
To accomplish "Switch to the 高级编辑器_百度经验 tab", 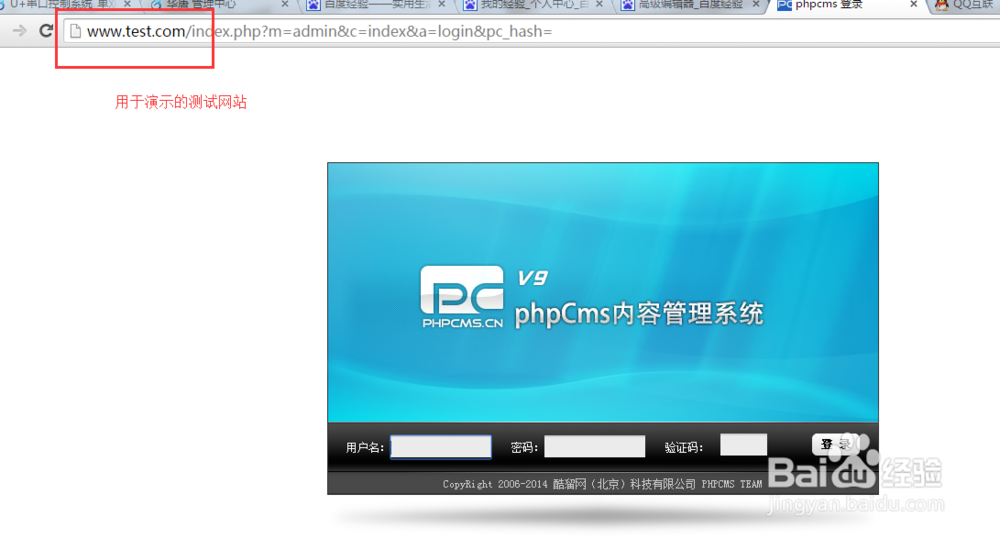I will [x=691, y=4].
